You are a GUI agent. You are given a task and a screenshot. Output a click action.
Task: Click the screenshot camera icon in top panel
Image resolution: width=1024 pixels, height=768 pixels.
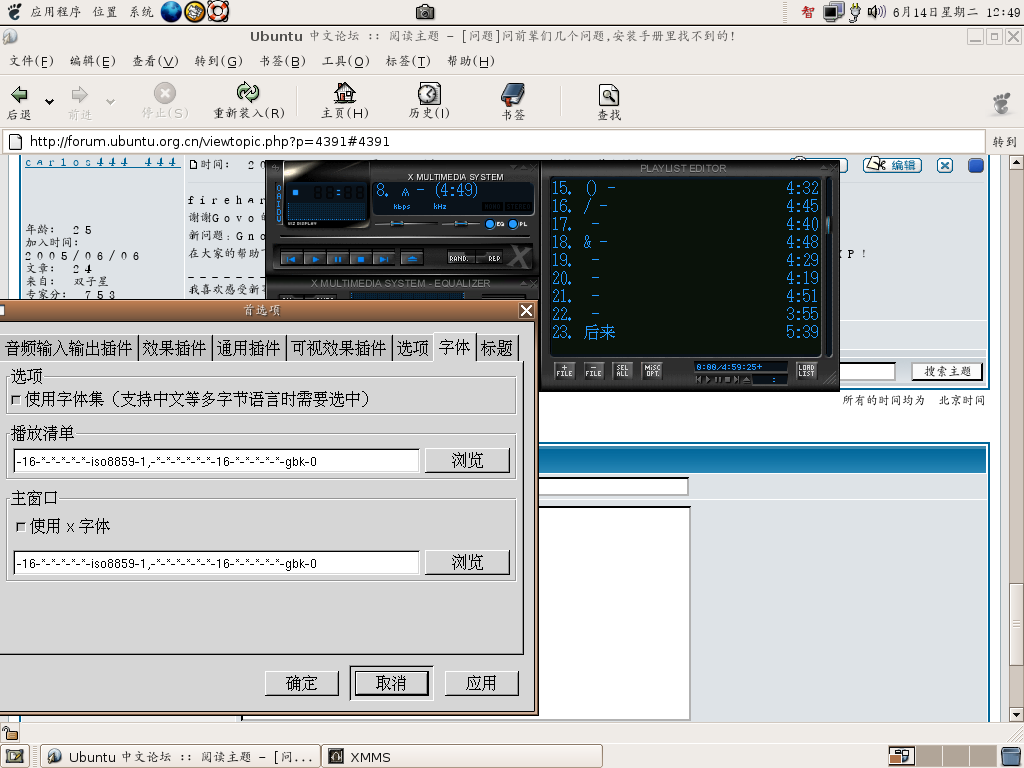click(x=425, y=12)
